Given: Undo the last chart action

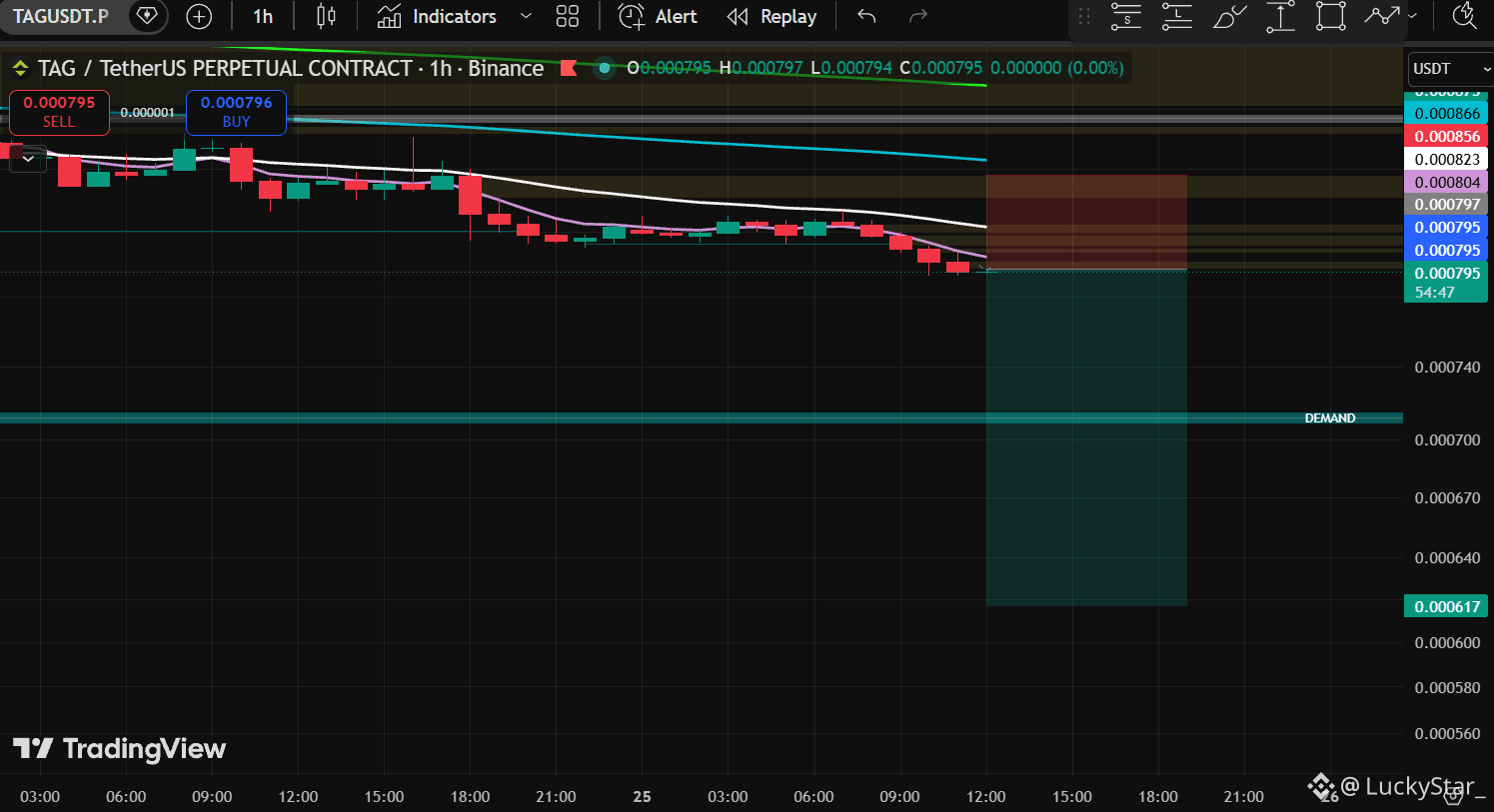Looking at the screenshot, I should tap(866, 16).
